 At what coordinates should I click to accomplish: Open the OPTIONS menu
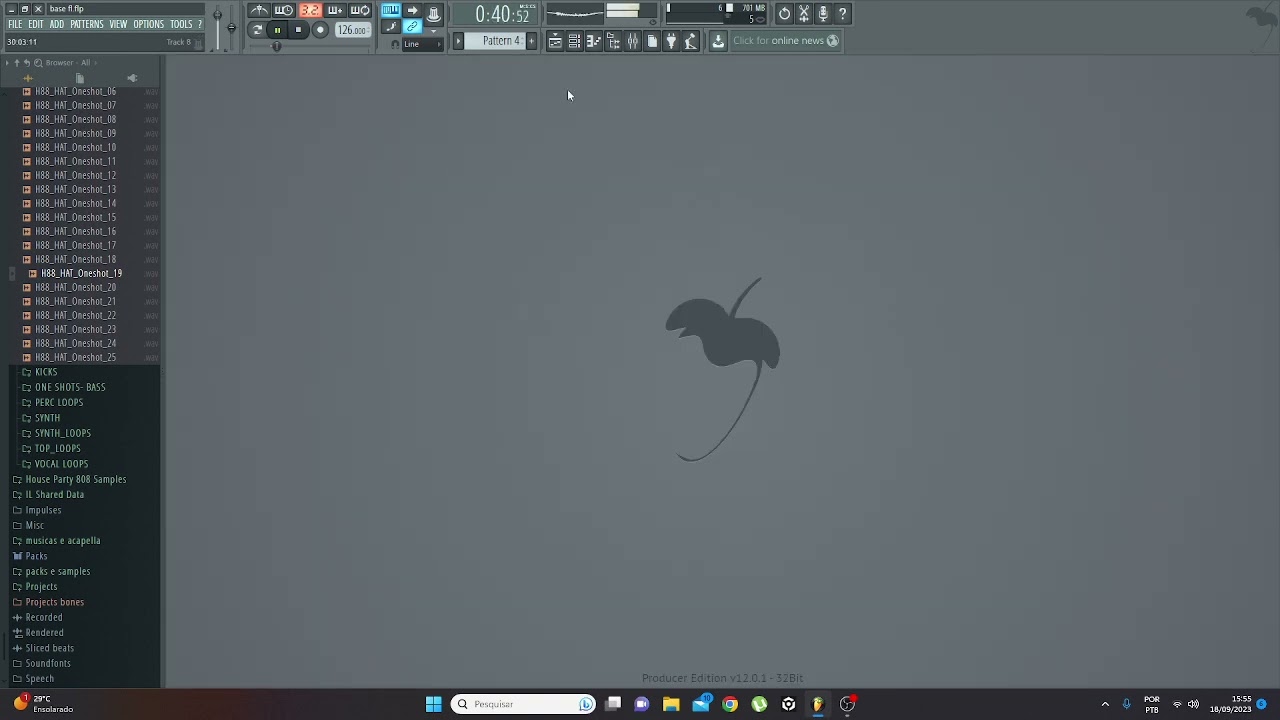(148, 24)
